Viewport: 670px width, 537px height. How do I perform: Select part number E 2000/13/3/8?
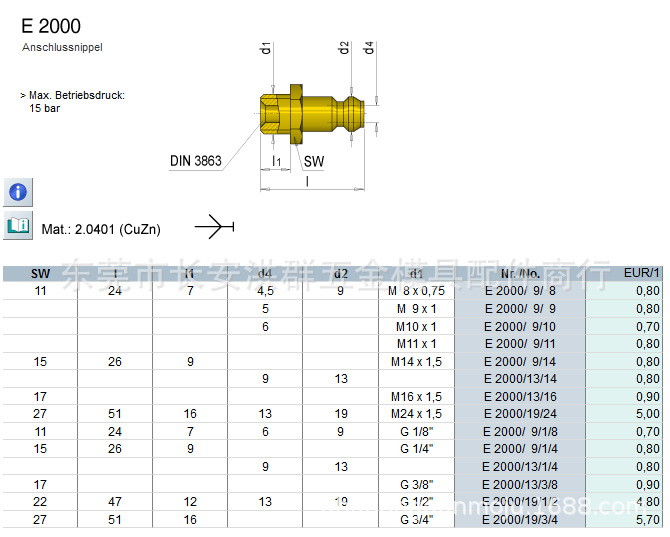pyautogui.click(x=520, y=485)
